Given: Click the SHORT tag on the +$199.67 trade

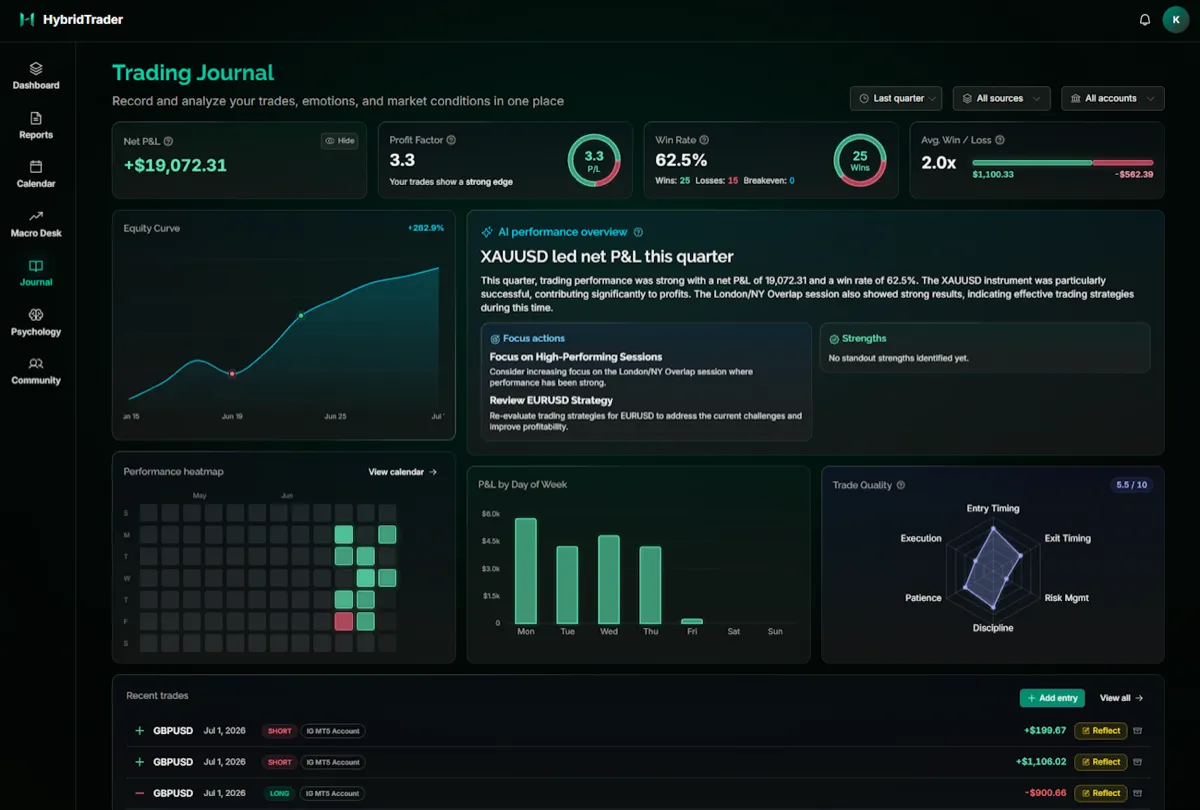Looking at the screenshot, I should point(280,731).
